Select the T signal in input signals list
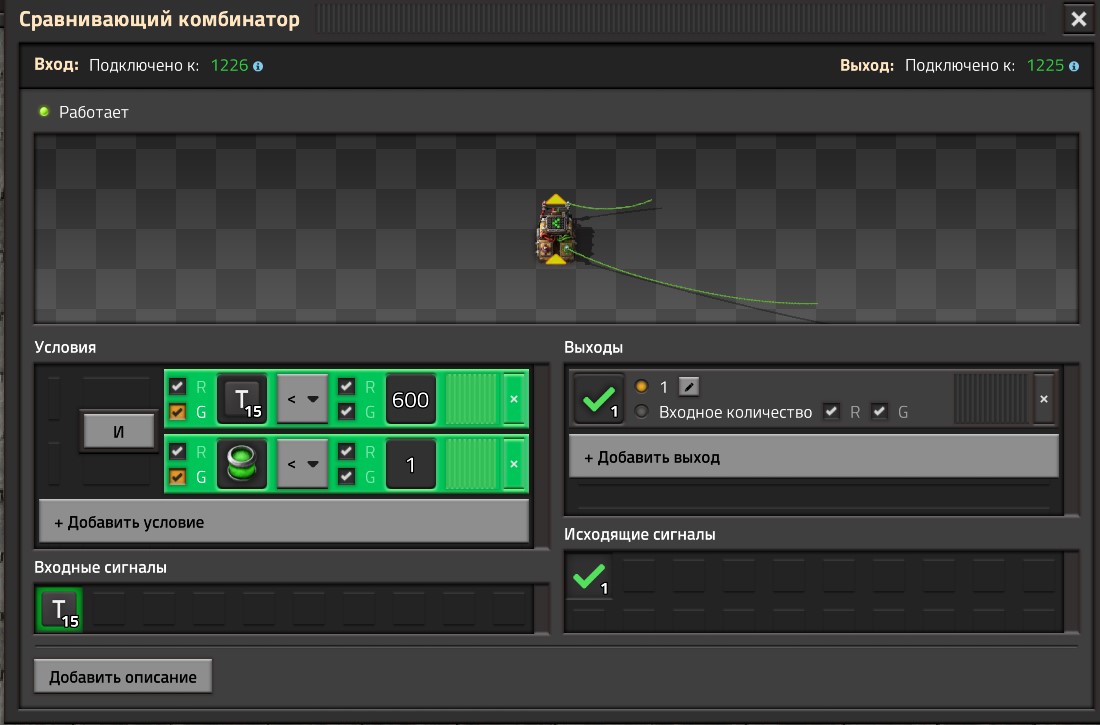 pos(59,609)
